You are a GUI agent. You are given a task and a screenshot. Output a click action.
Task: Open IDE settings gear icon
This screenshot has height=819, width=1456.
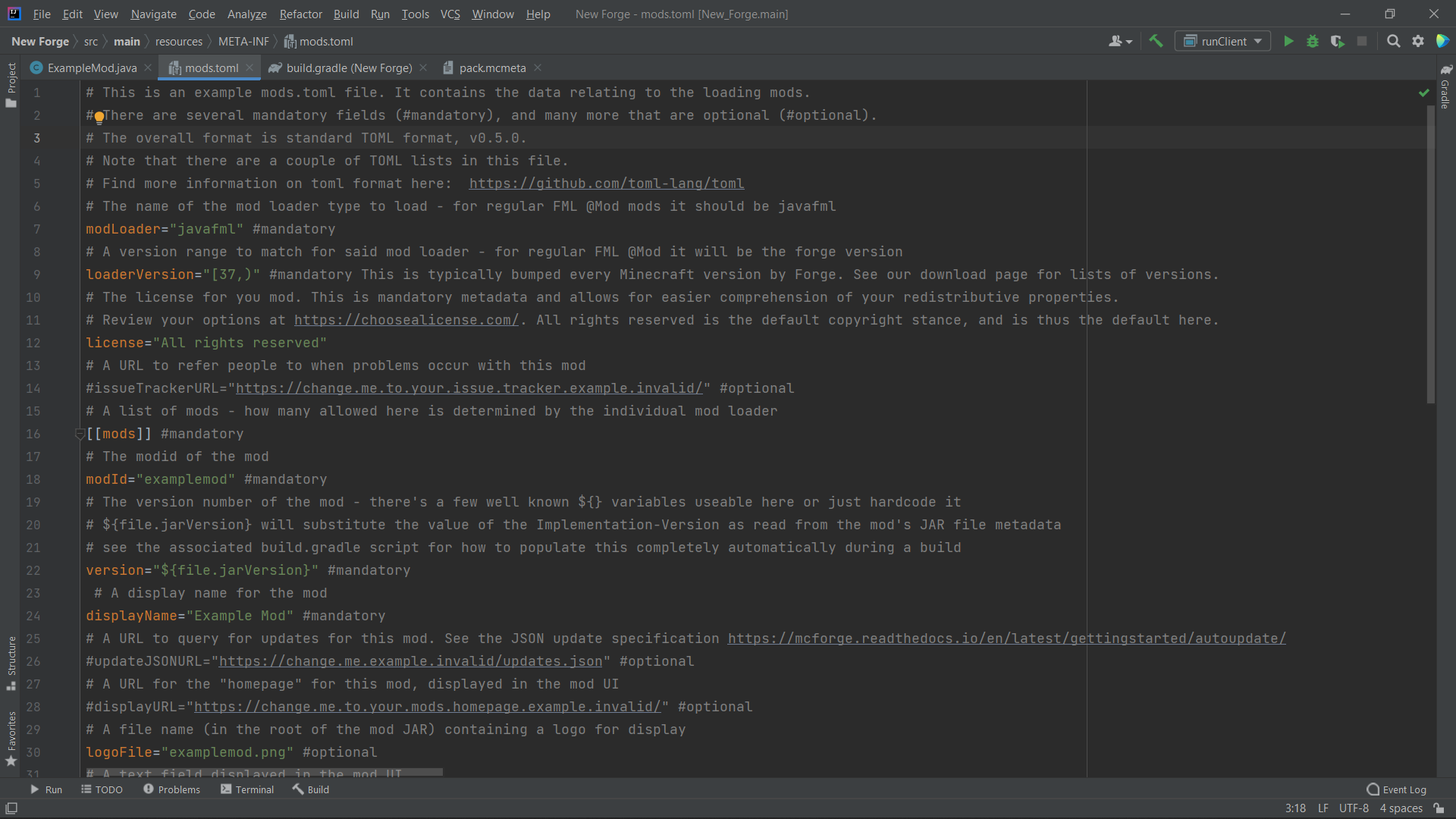[x=1418, y=42]
